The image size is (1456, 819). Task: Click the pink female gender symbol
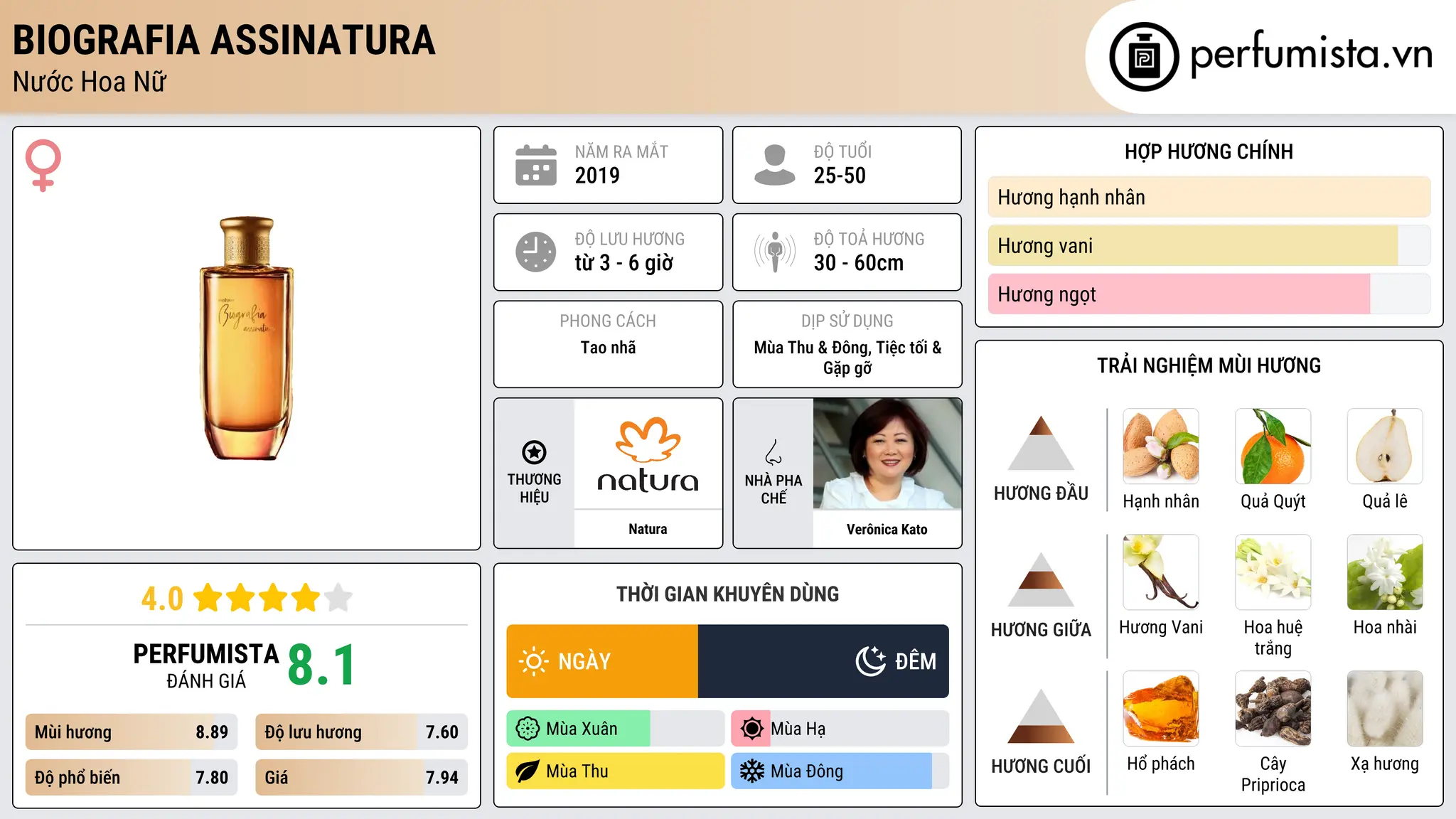click(x=43, y=166)
